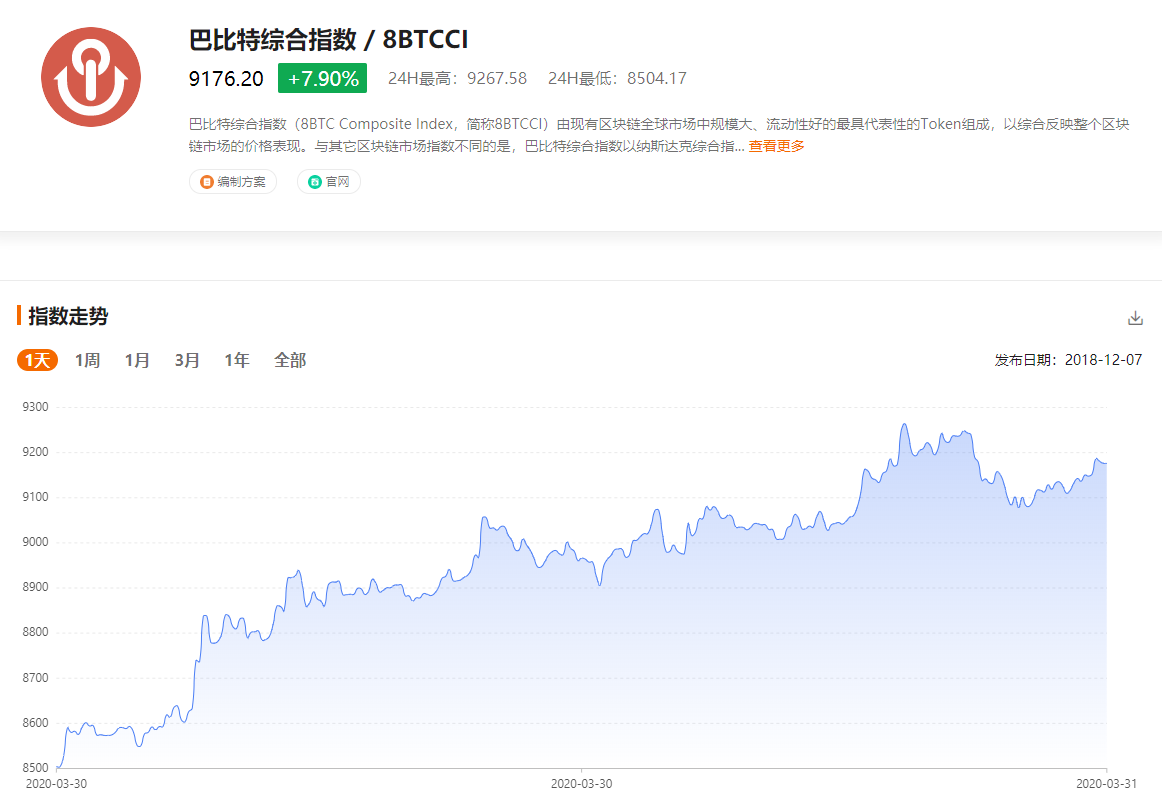This screenshot has height=796, width=1162.
Task: Click the 9000 y-axis label
Action: pyautogui.click(x=36, y=542)
